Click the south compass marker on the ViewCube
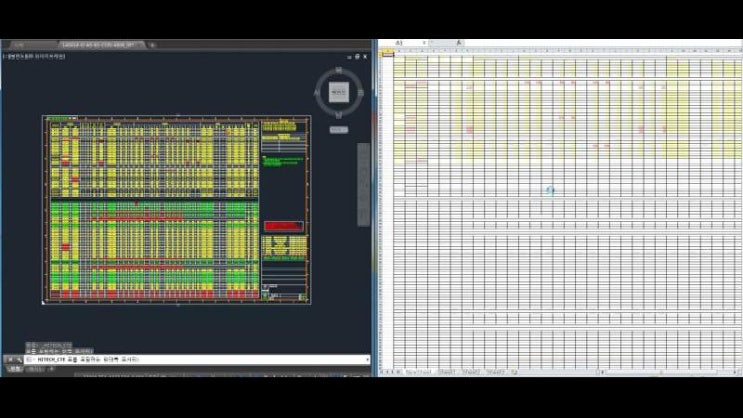Image resolution: width=743 pixels, height=418 pixels. pyautogui.click(x=339, y=115)
